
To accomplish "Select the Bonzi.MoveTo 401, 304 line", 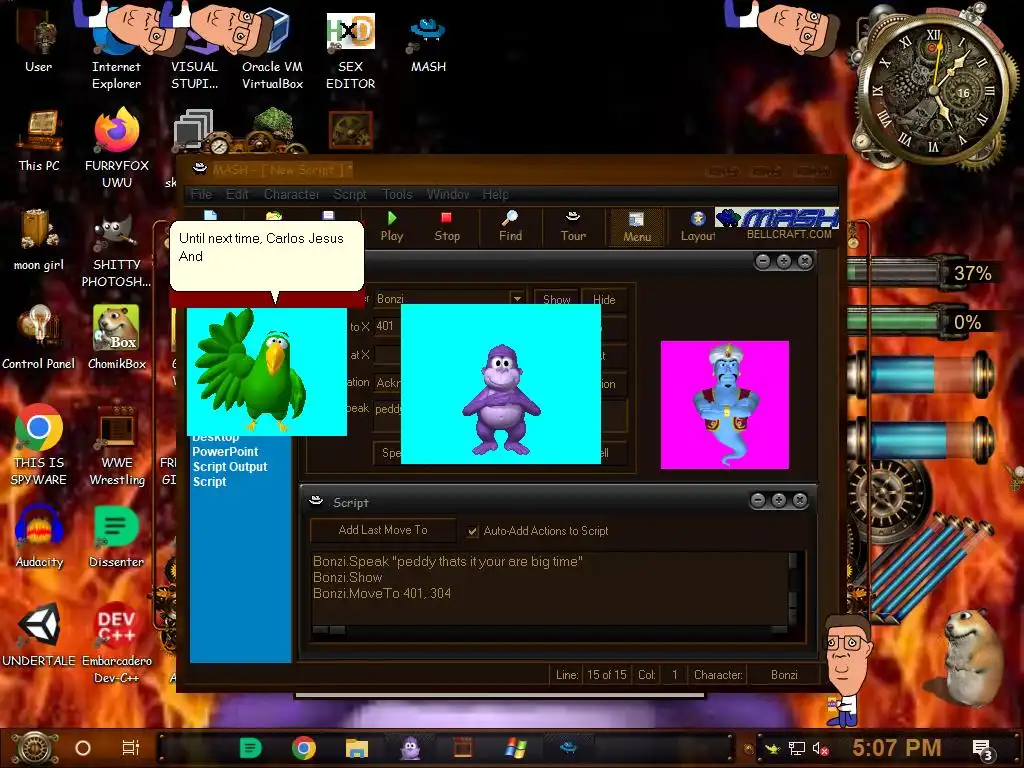I will pos(382,594).
